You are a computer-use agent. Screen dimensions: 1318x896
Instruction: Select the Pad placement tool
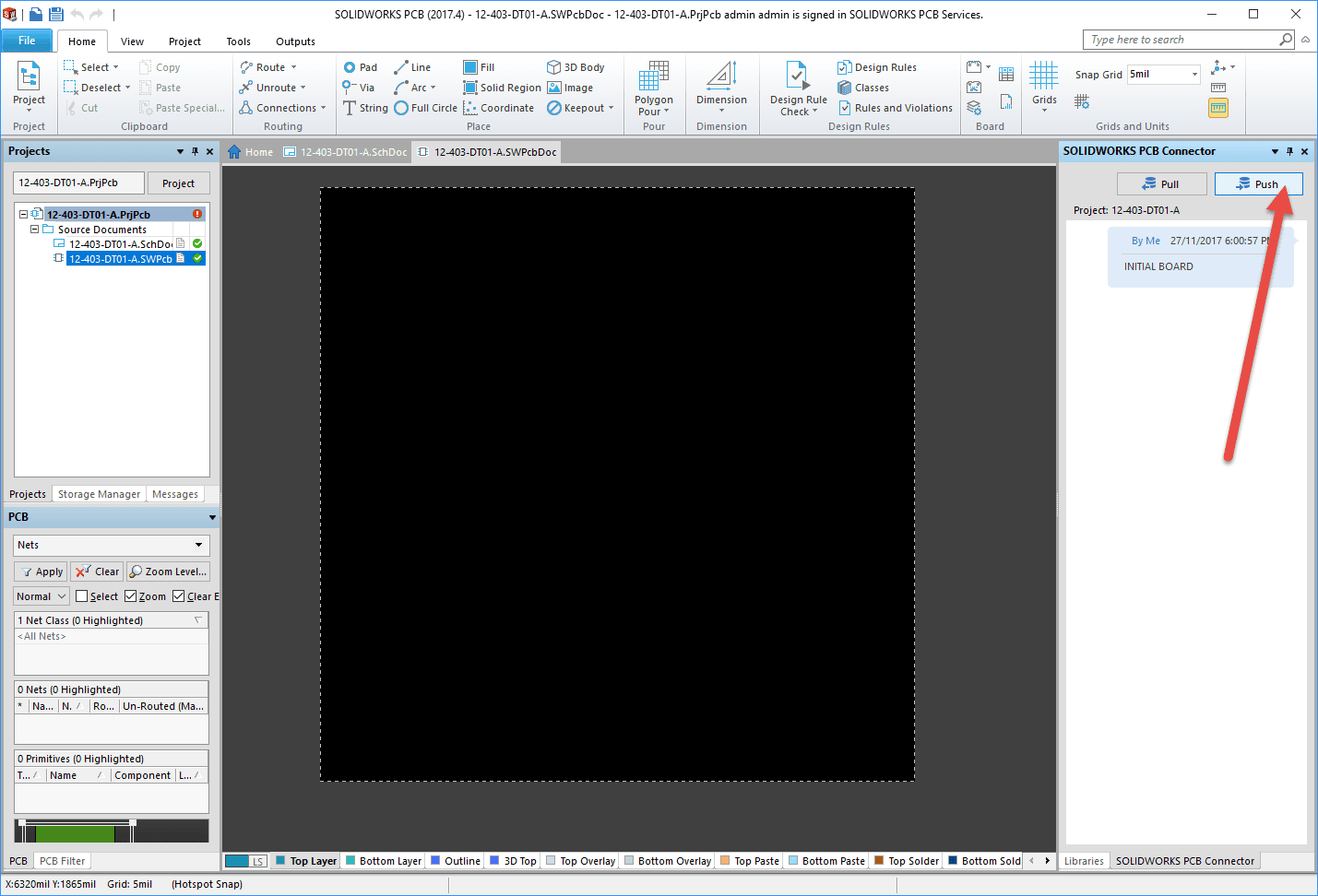point(360,67)
